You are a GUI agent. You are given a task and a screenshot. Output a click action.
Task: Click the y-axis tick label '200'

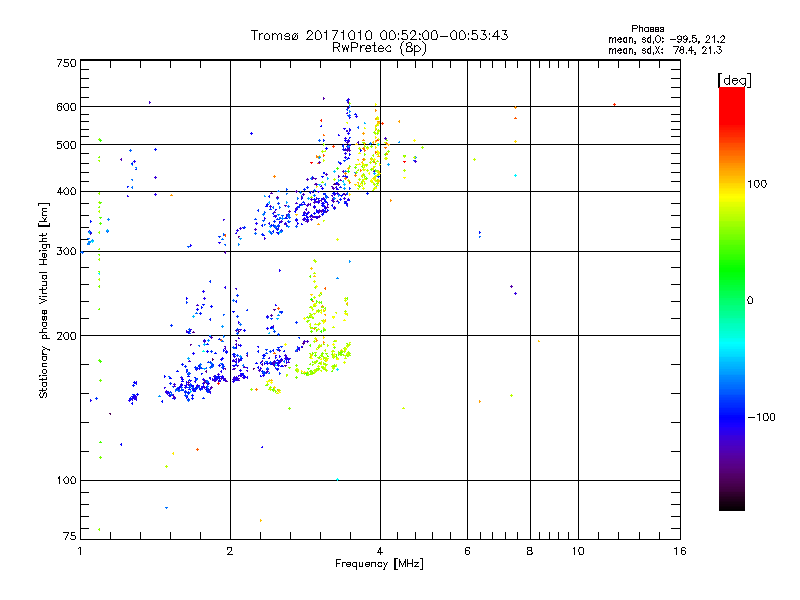(66, 336)
